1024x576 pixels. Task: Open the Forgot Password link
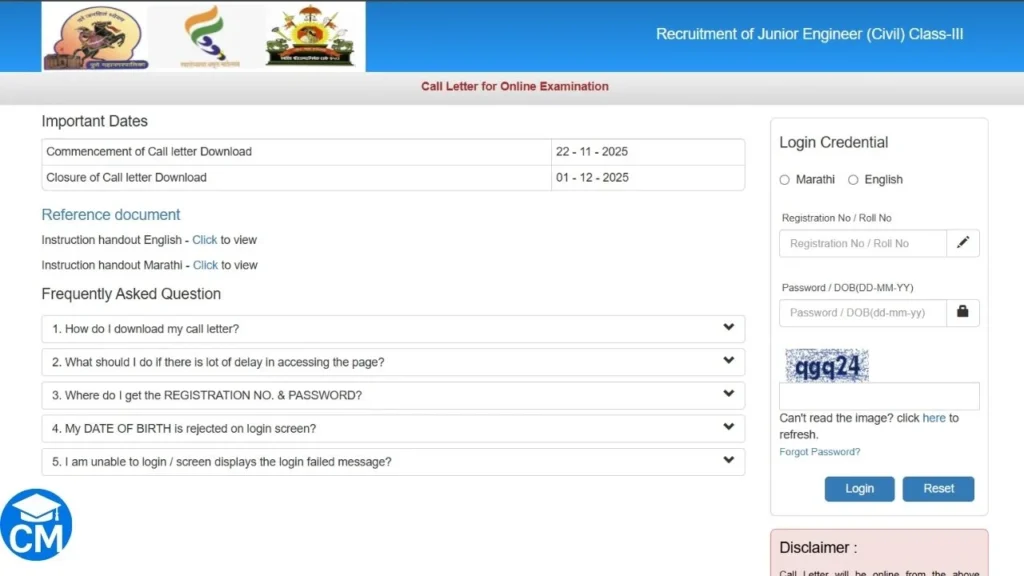coord(819,451)
